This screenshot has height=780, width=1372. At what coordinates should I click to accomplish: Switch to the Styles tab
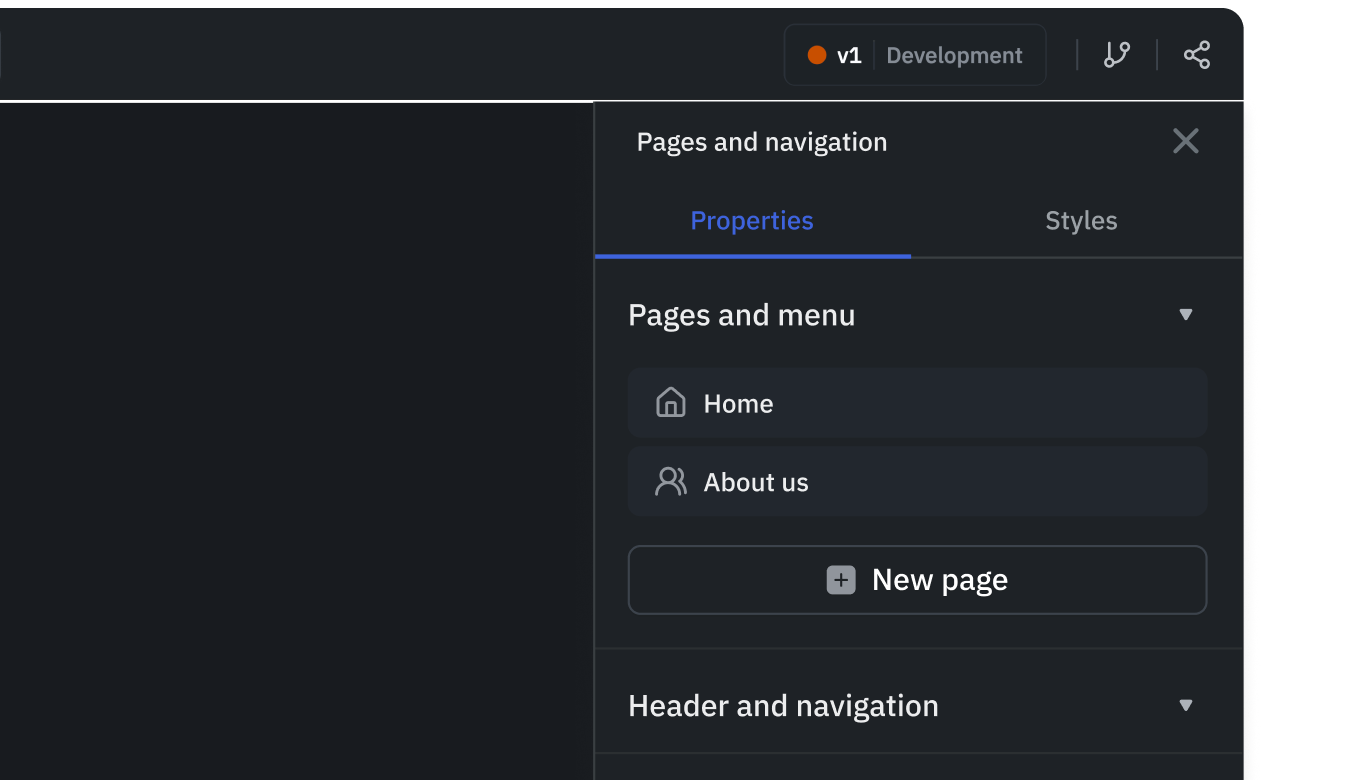pos(1081,221)
